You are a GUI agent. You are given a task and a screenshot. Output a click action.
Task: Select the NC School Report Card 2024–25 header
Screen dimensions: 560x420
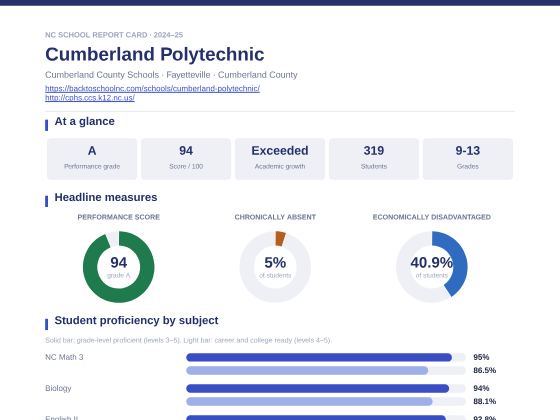pyautogui.click(x=114, y=35)
